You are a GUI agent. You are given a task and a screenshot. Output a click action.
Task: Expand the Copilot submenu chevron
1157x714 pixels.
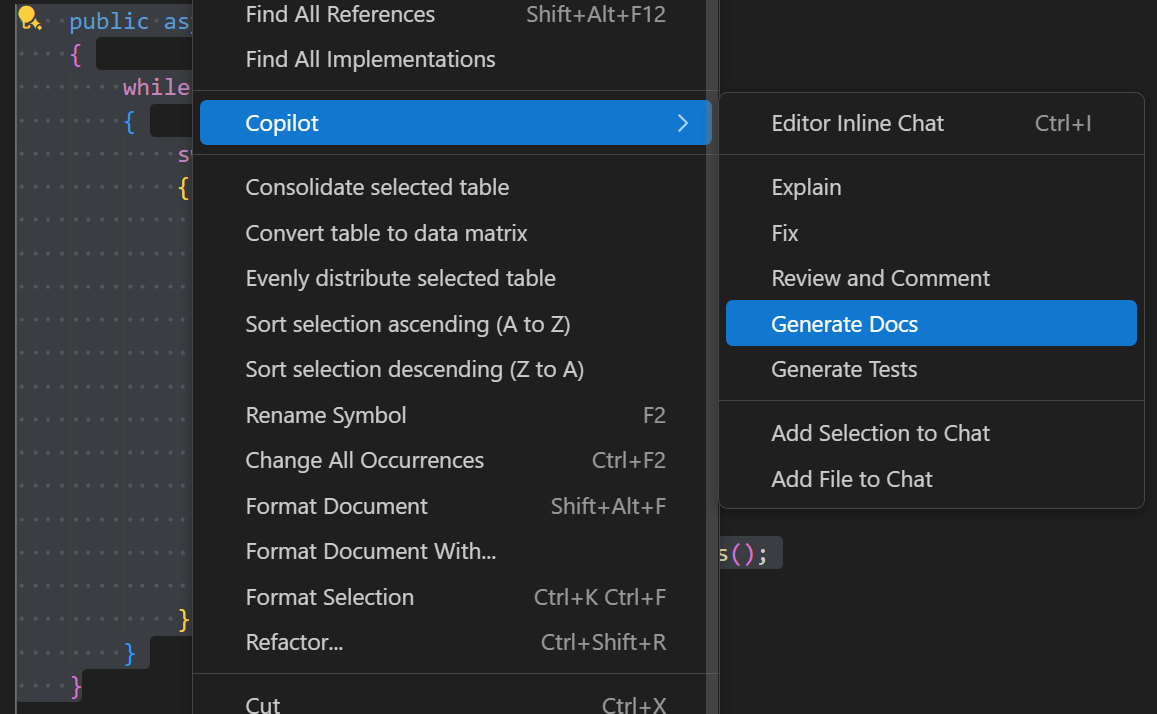coord(683,123)
